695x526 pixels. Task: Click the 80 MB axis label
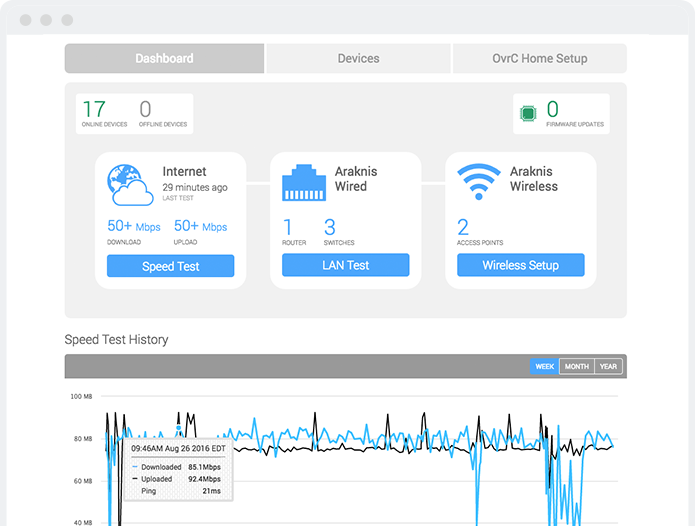point(83,439)
